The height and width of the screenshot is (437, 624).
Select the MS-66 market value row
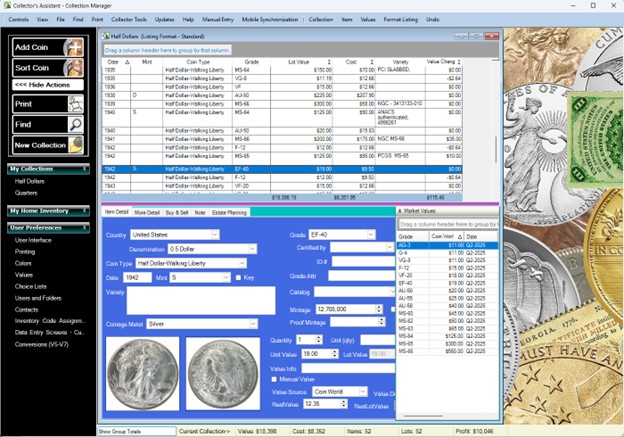[x=447, y=351]
